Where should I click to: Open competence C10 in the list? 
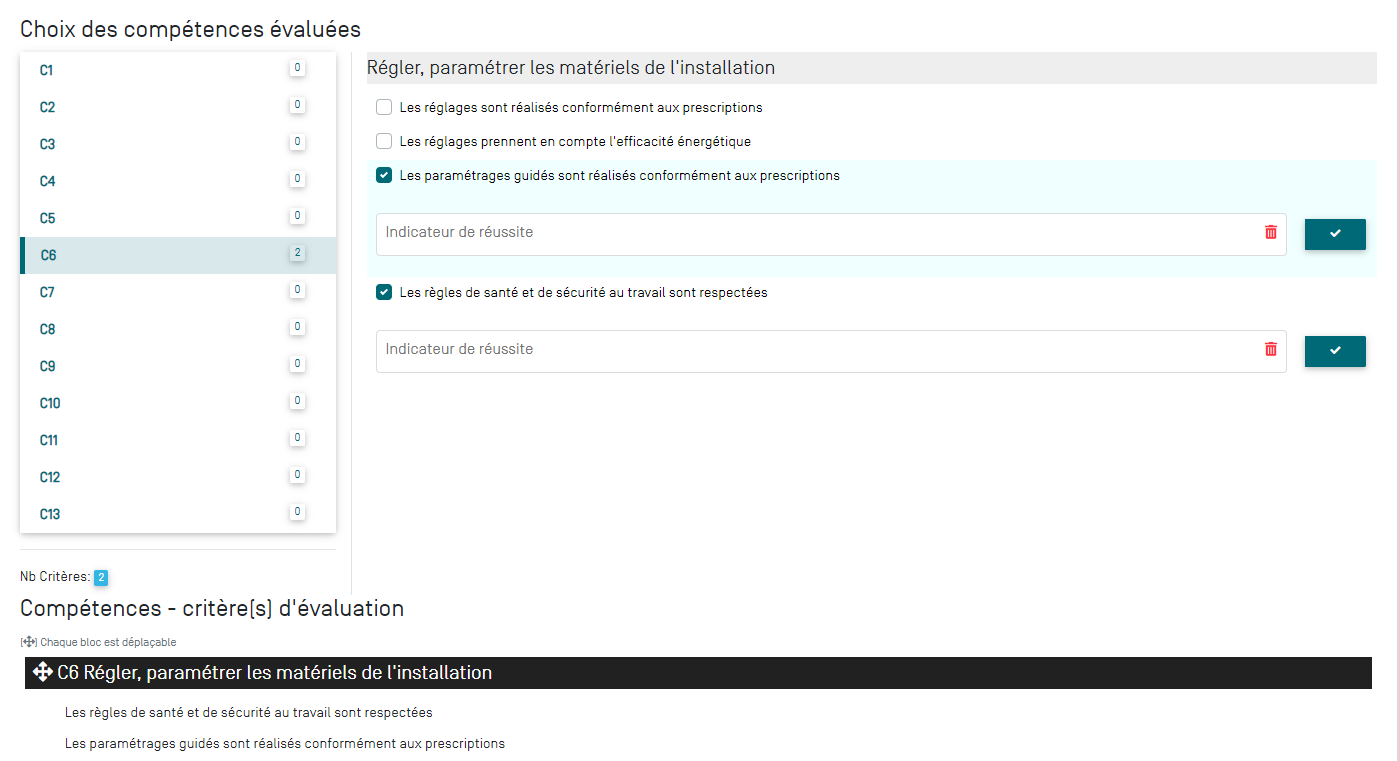(50, 403)
